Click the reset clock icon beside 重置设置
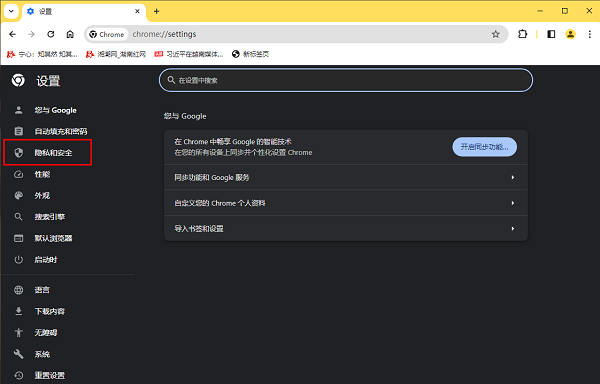This screenshot has height=384, width=600. [18, 375]
